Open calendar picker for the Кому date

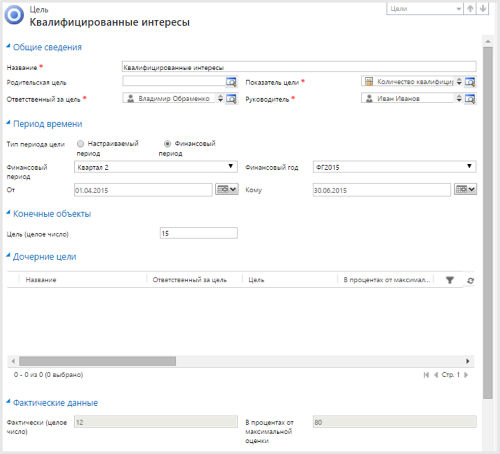pos(465,189)
